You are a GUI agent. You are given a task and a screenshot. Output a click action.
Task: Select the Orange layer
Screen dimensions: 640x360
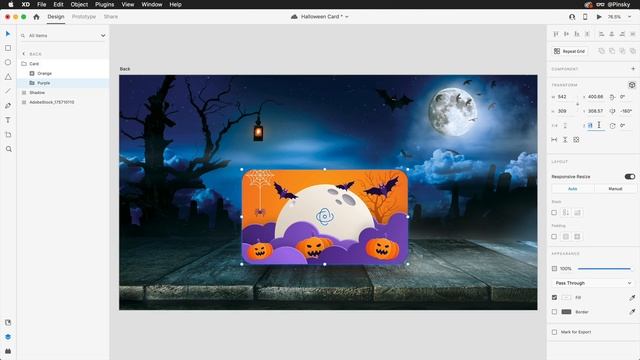tap(63, 73)
